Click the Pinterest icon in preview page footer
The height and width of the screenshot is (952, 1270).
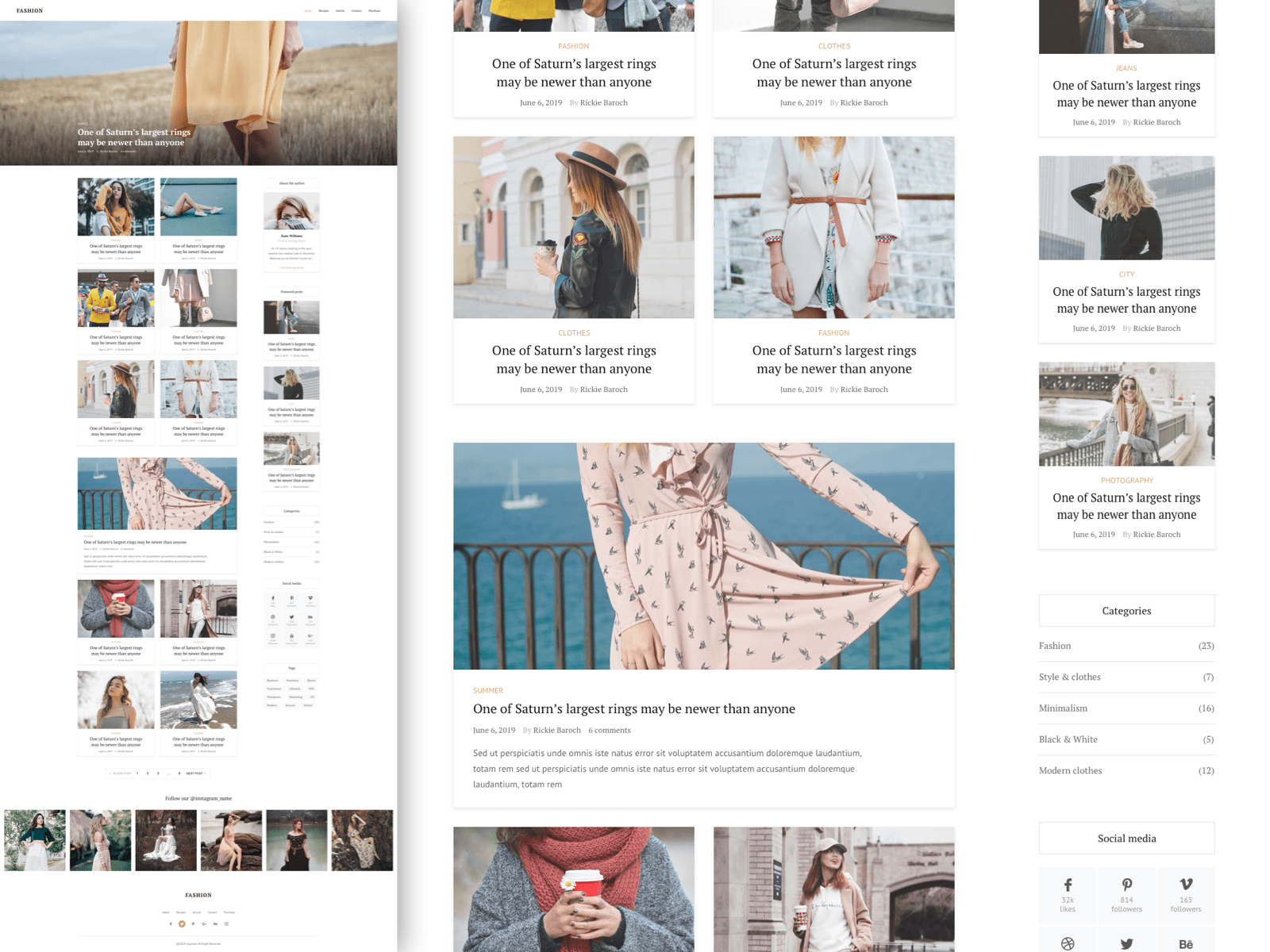click(x=193, y=923)
